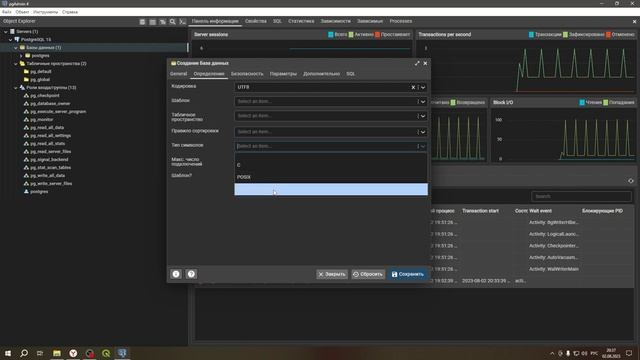Viewport: 640px width, 360px height.
Task: Open the File menu
Action: click(7, 12)
